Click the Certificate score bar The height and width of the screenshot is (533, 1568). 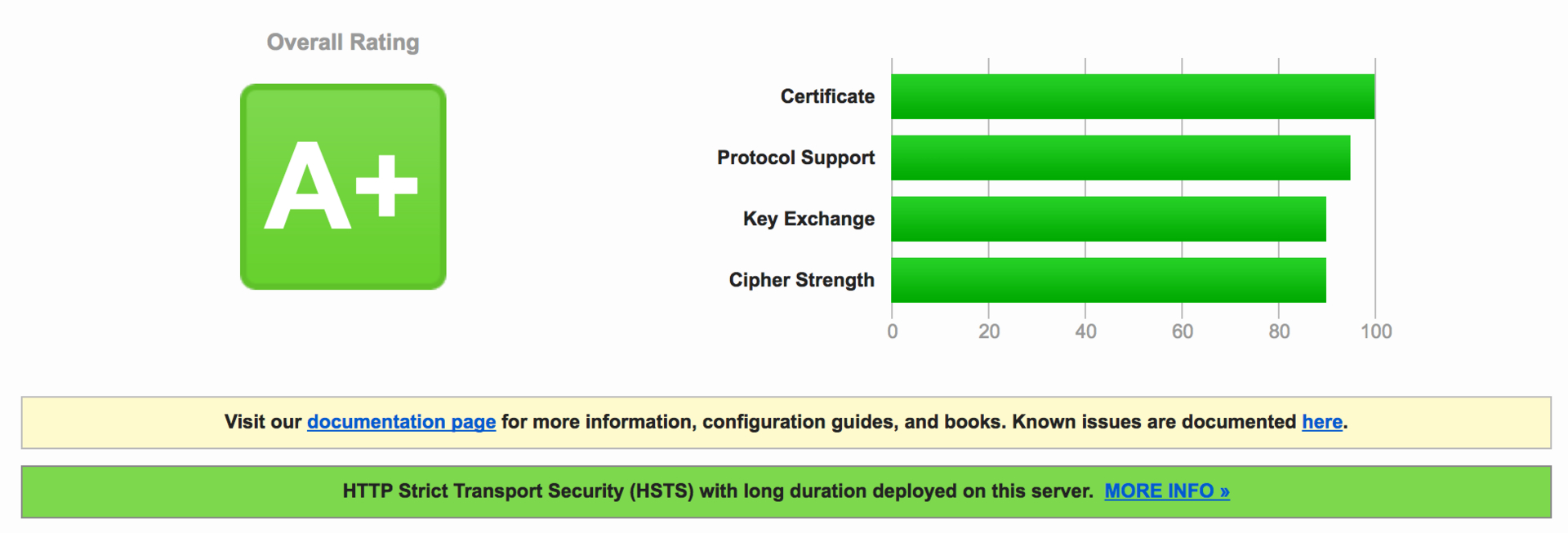pyautogui.click(x=1133, y=96)
